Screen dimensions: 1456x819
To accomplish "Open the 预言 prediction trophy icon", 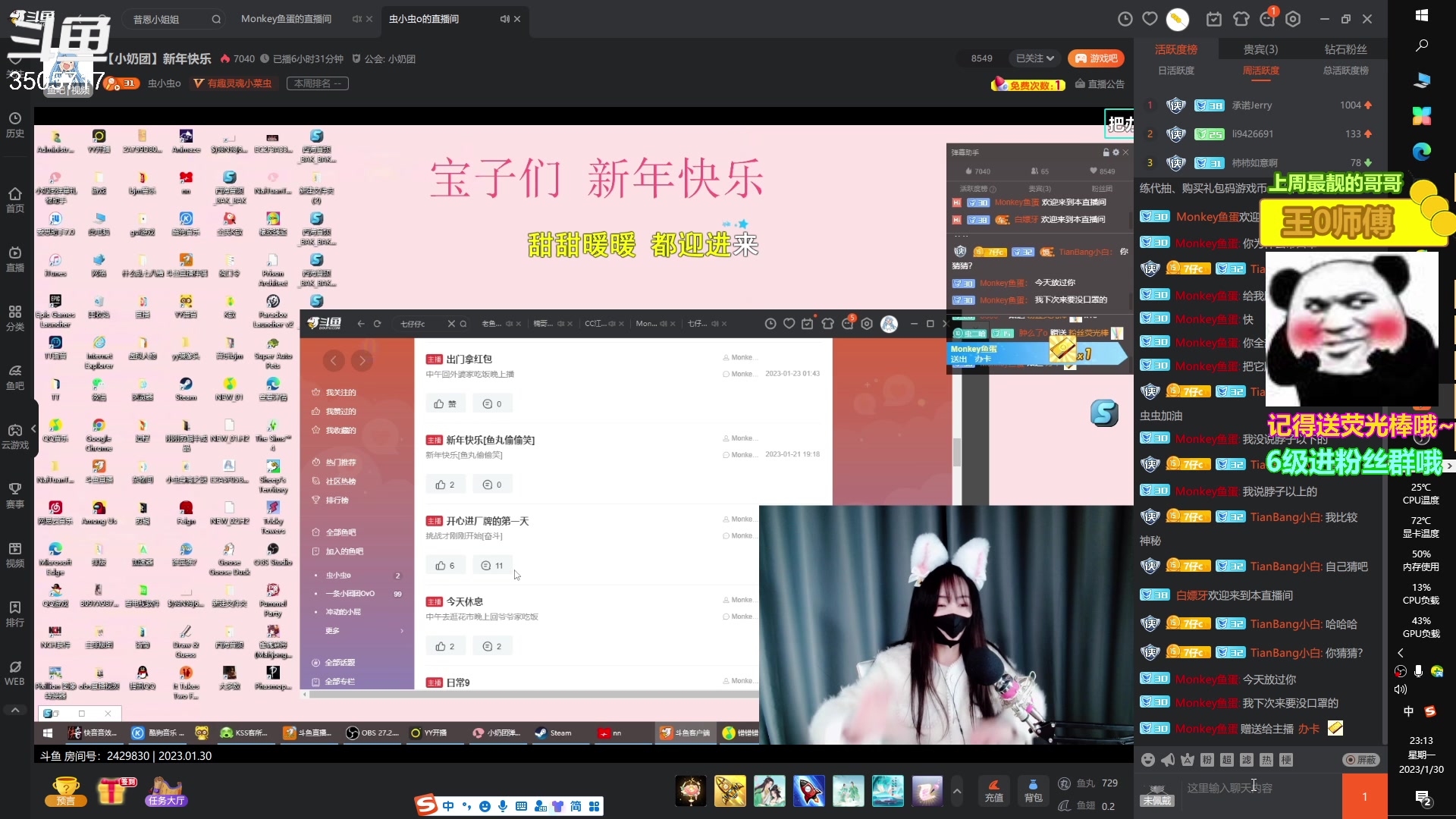I will point(65,791).
